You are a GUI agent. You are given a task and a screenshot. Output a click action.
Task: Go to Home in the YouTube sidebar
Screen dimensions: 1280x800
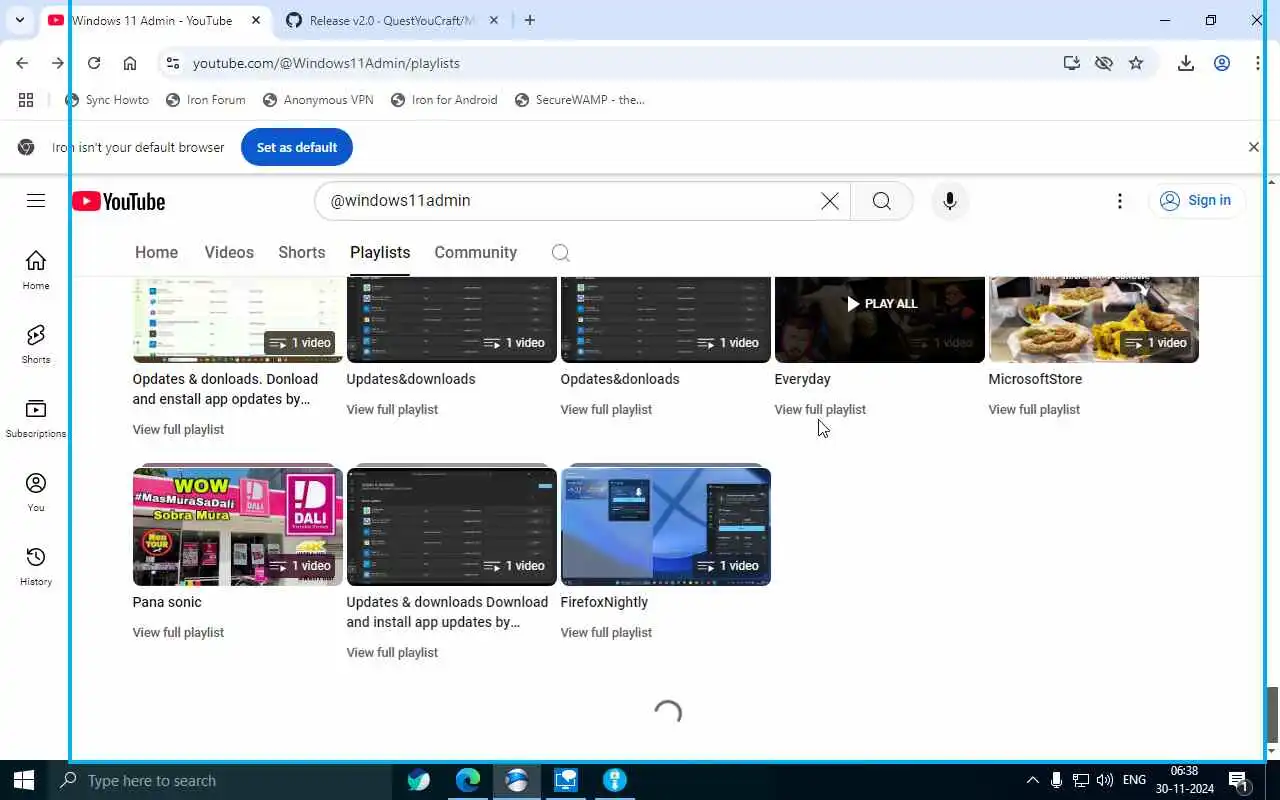(36, 270)
